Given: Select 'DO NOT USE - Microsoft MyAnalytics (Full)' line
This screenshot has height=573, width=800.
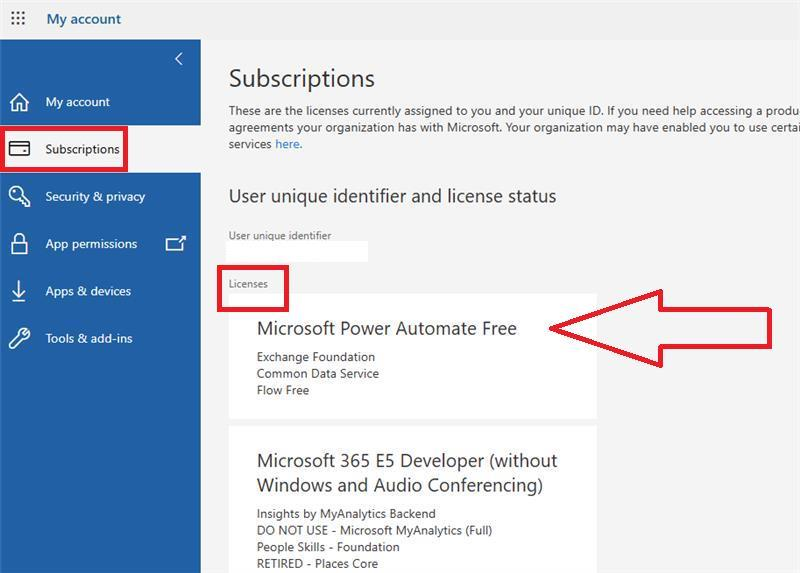Looking at the screenshot, I should click(374, 530).
